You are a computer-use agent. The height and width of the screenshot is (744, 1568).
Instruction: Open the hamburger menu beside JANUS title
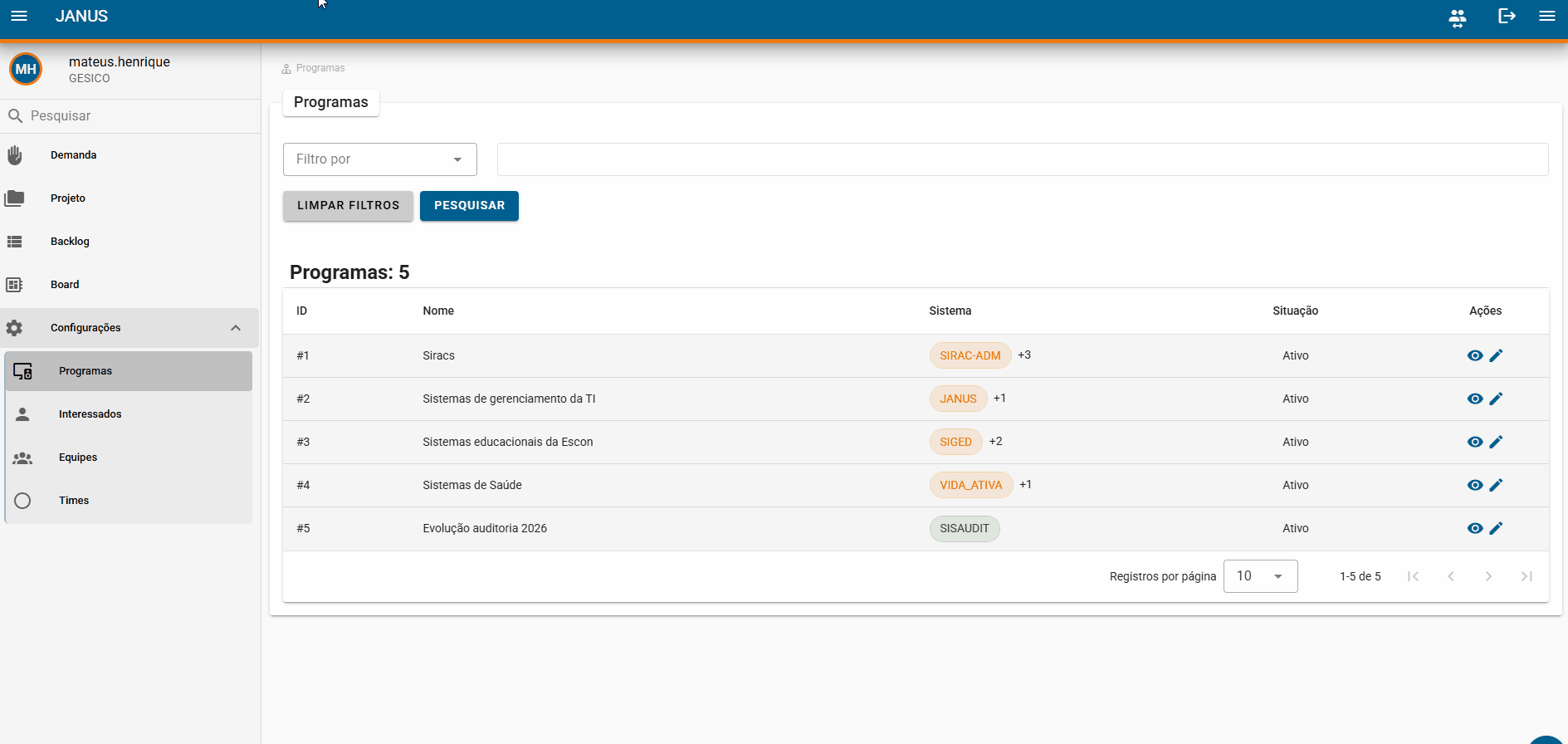19,16
